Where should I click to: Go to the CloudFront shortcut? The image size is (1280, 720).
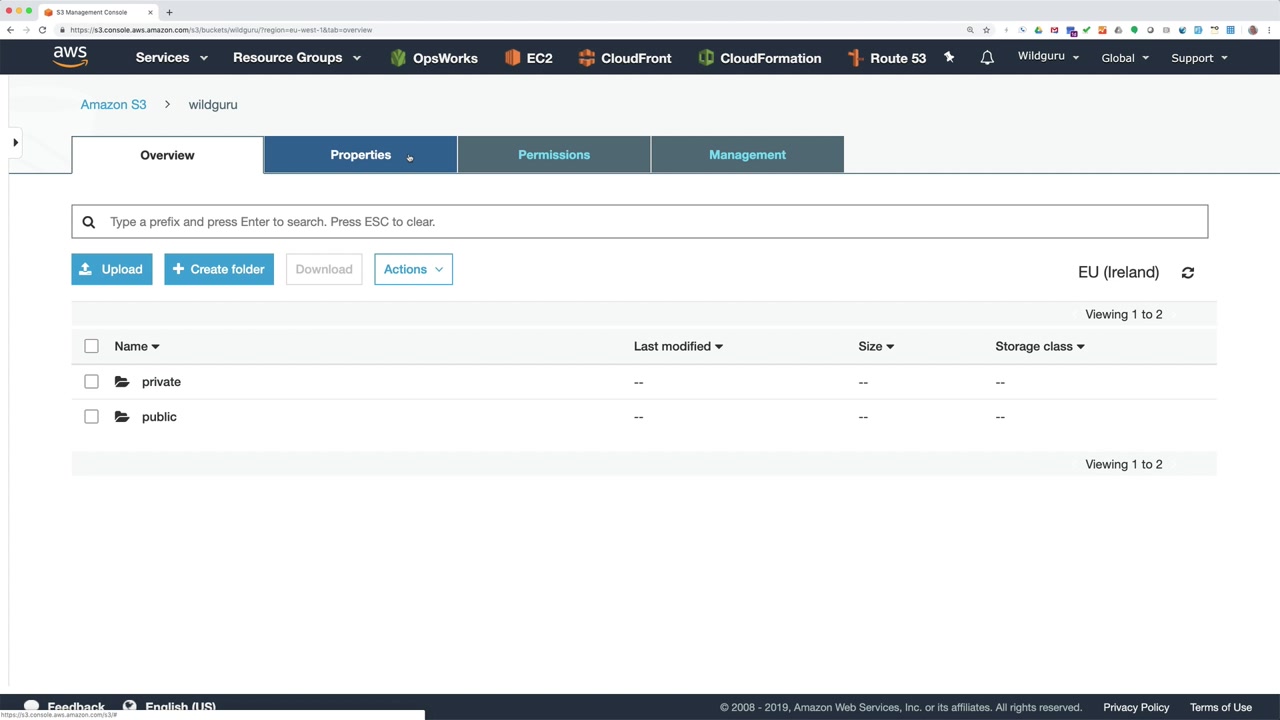[624, 58]
